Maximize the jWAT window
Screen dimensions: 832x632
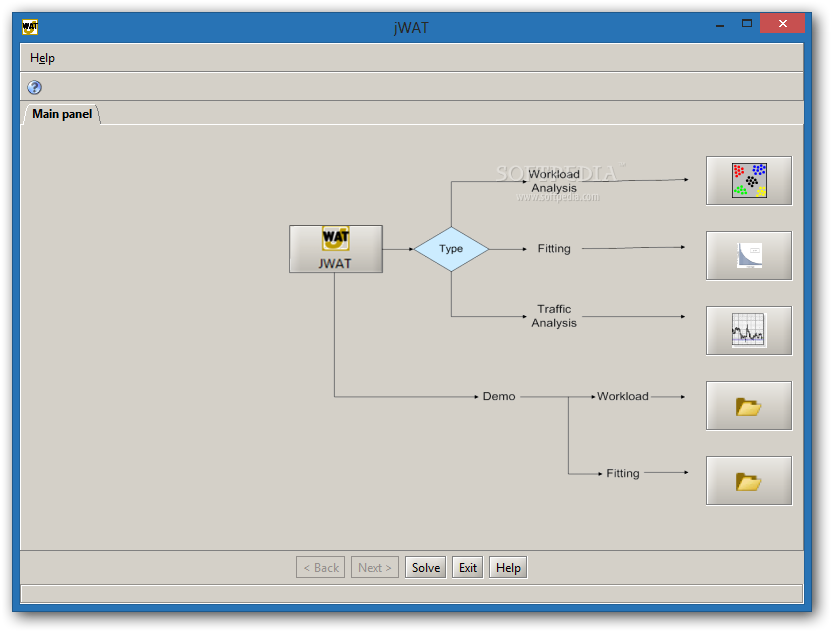[747, 23]
